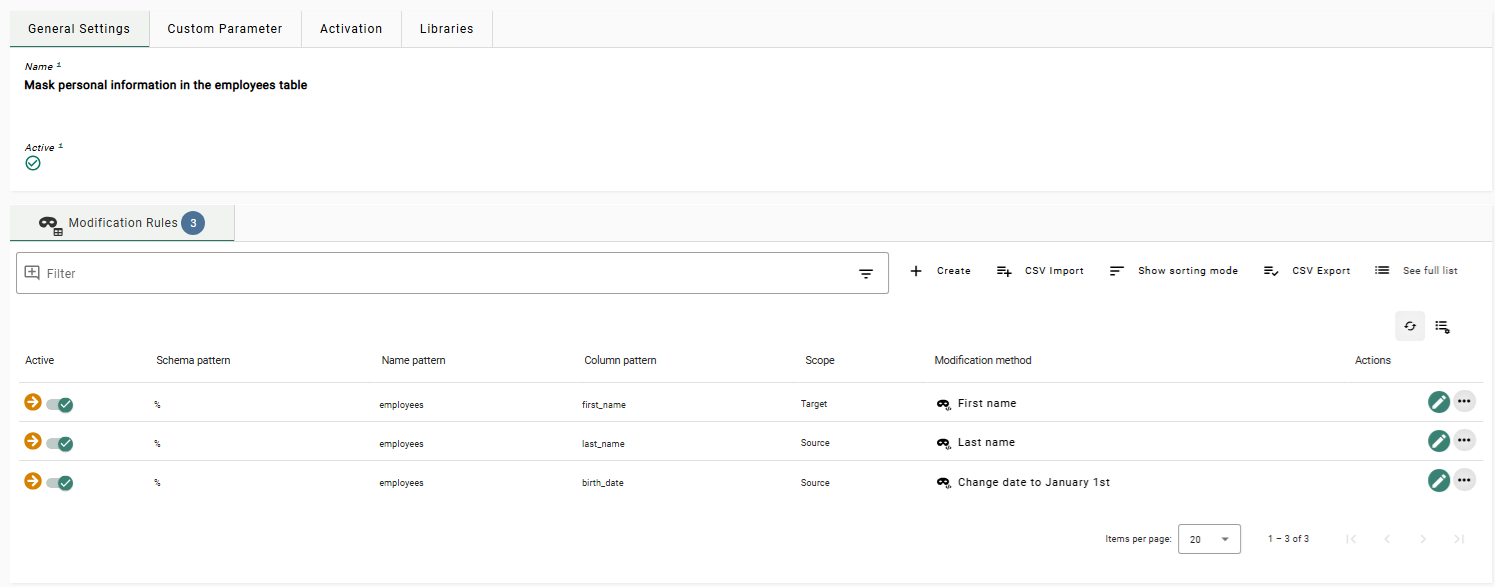Open the Activation tab

(351, 28)
